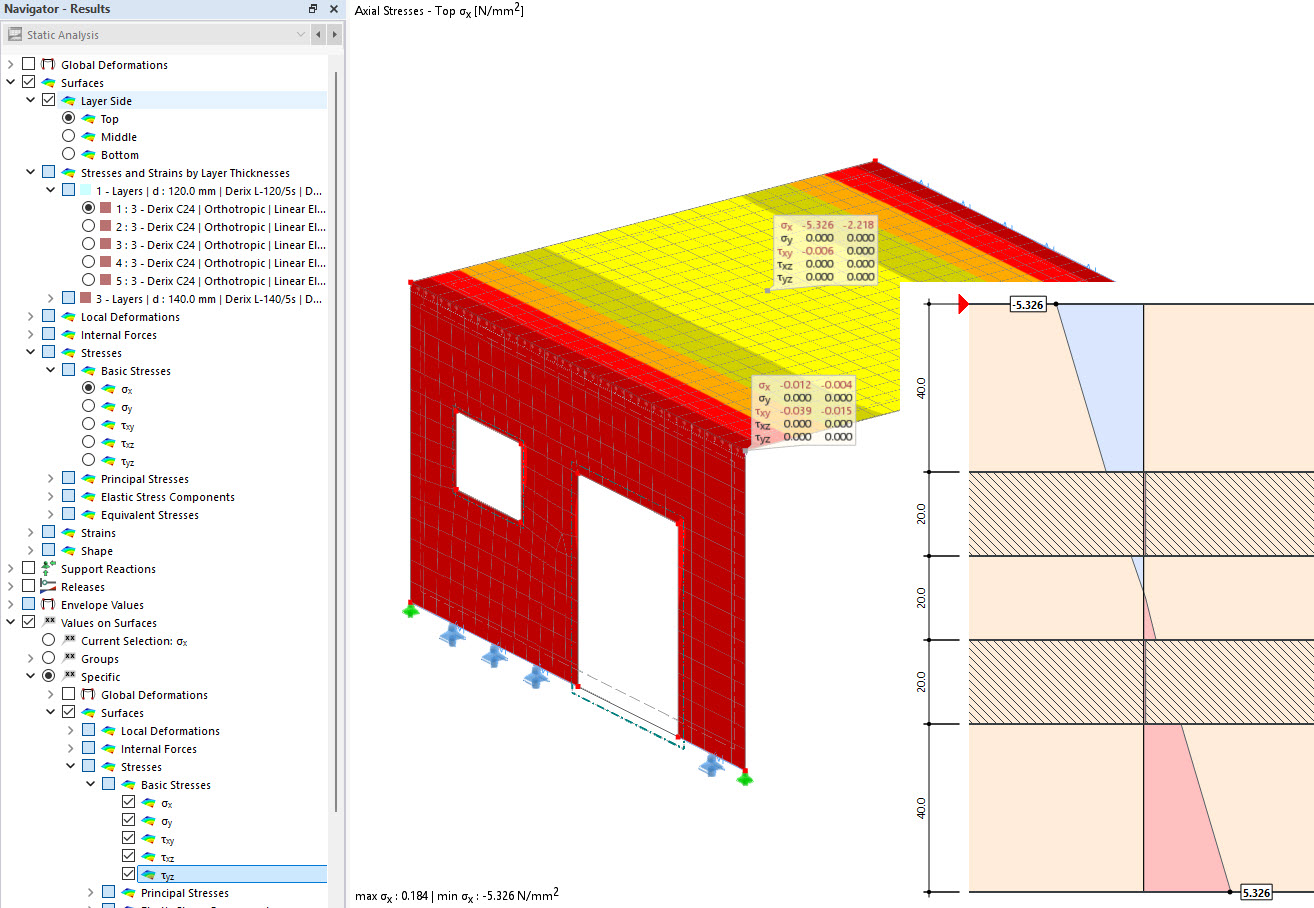Expand the Support Reactions node
The height and width of the screenshot is (908, 1314).
click(x=11, y=569)
